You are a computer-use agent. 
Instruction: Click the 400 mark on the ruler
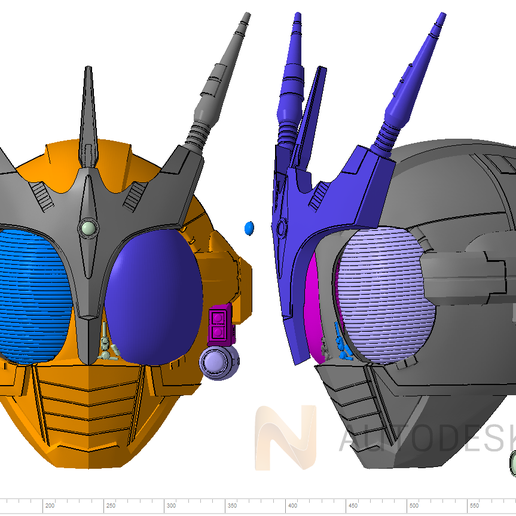pyautogui.click(x=293, y=506)
